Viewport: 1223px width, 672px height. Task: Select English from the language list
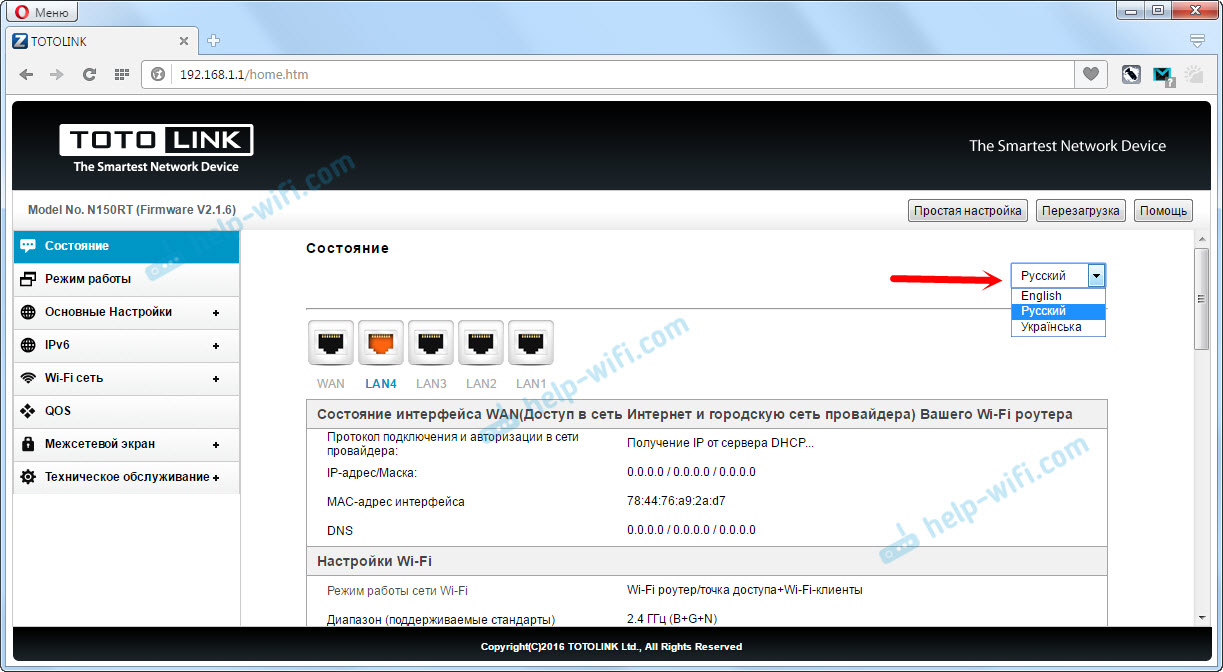point(1042,296)
